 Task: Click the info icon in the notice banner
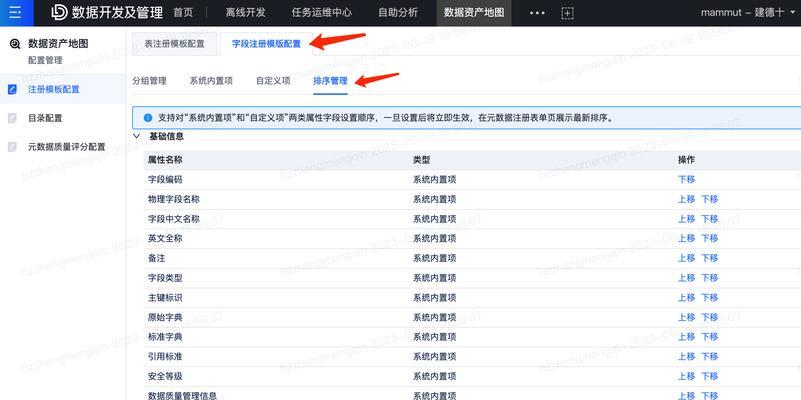pyautogui.click(x=148, y=118)
